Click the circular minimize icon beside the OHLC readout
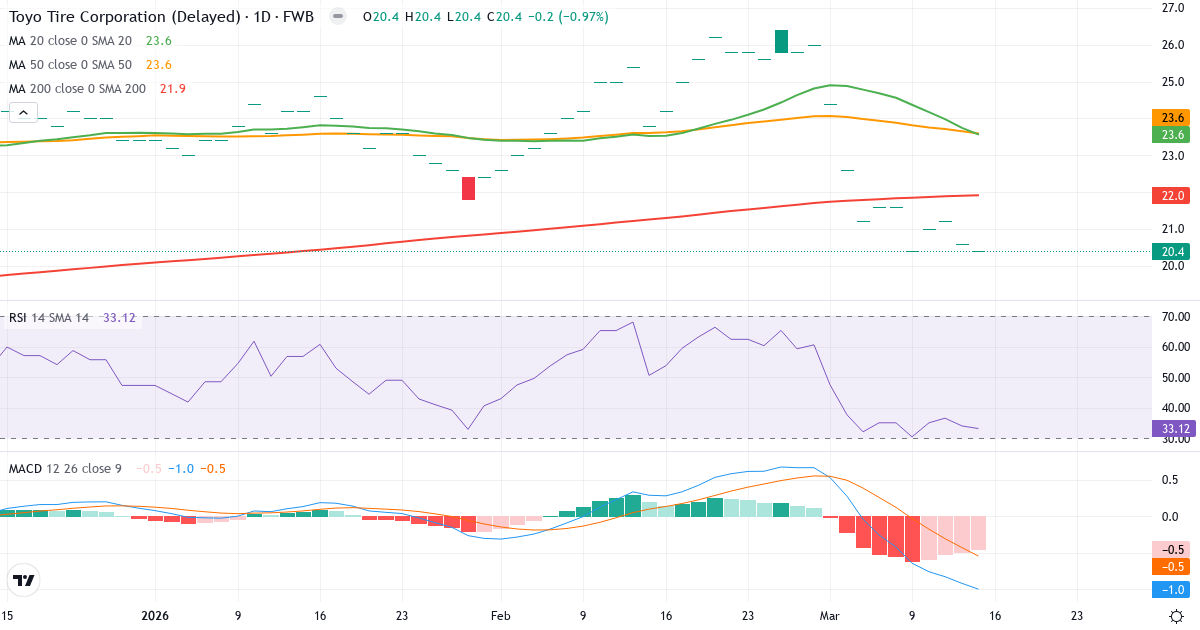The width and height of the screenshot is (1200, 630). tap(337, 17)
